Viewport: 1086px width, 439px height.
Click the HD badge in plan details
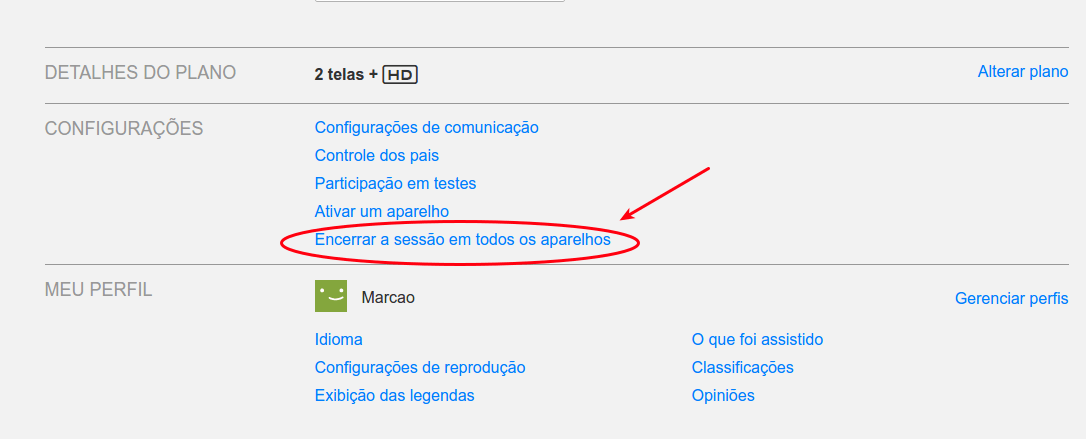click(x=400, y=75)
